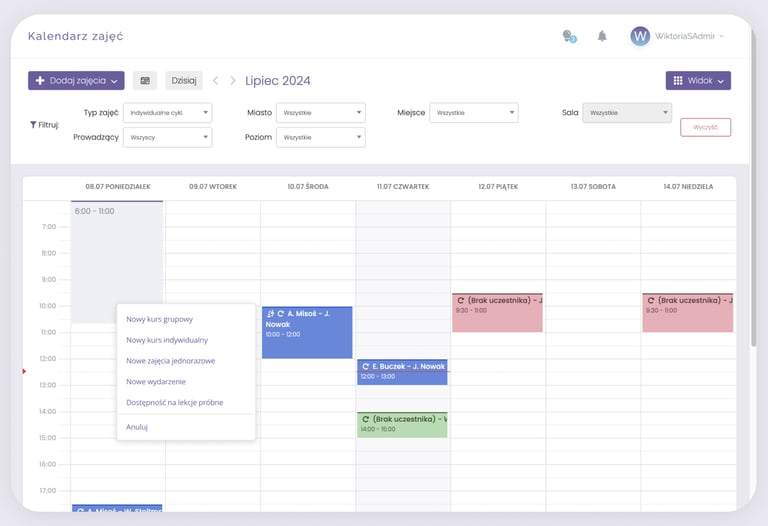Open the partially visible A. Misoś Monday event
The image size is (768, 526).
(x=117, y=508)
